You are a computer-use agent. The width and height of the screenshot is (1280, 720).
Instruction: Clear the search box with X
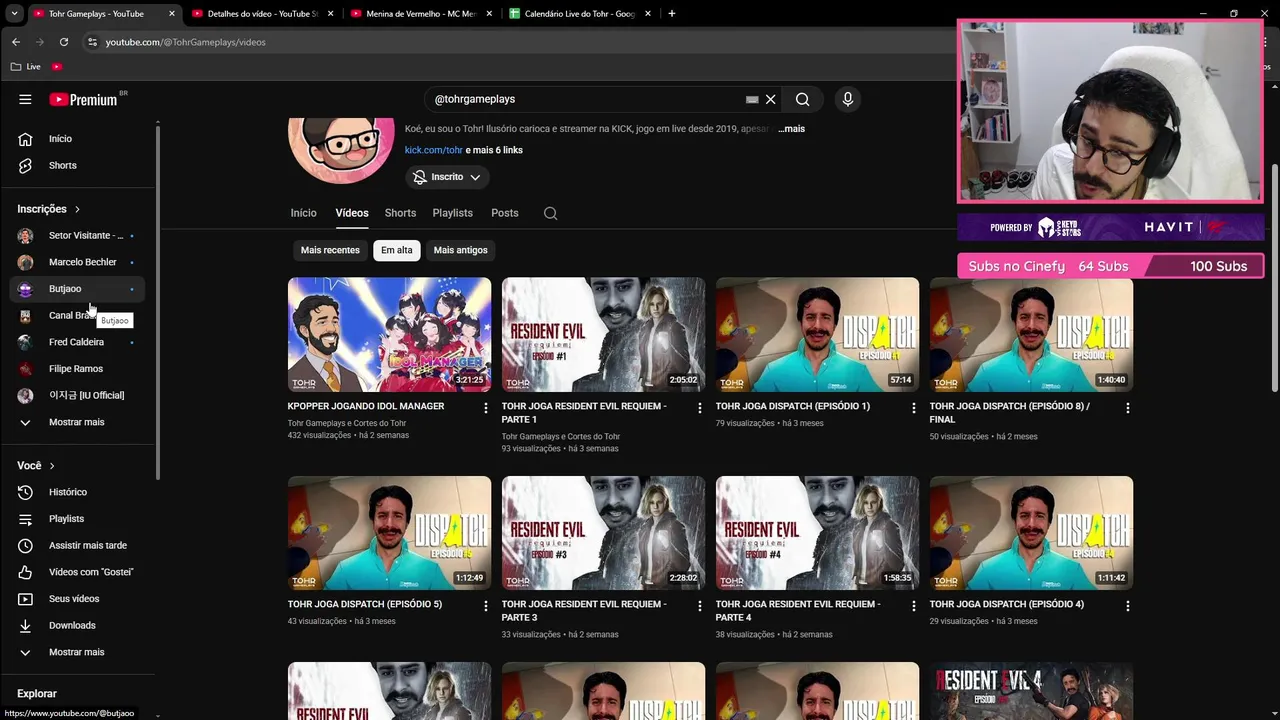pos(770,99)
